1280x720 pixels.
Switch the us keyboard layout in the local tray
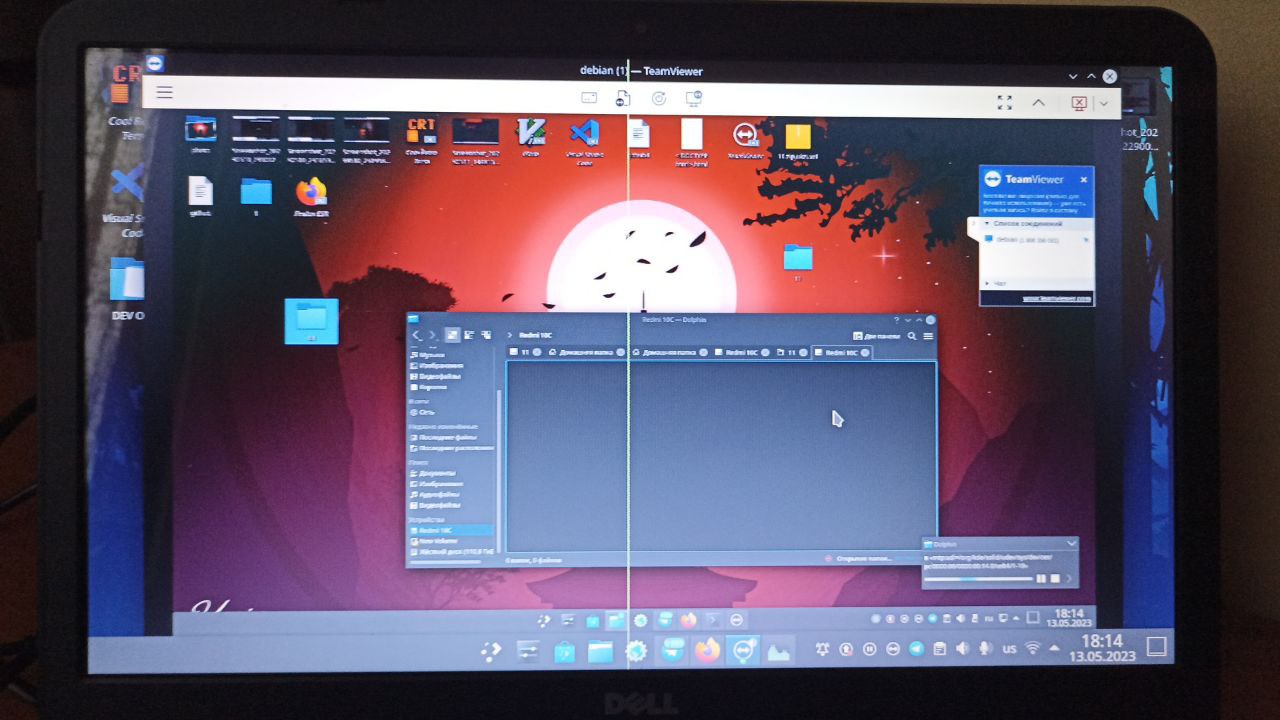(x=1010, y=649)
